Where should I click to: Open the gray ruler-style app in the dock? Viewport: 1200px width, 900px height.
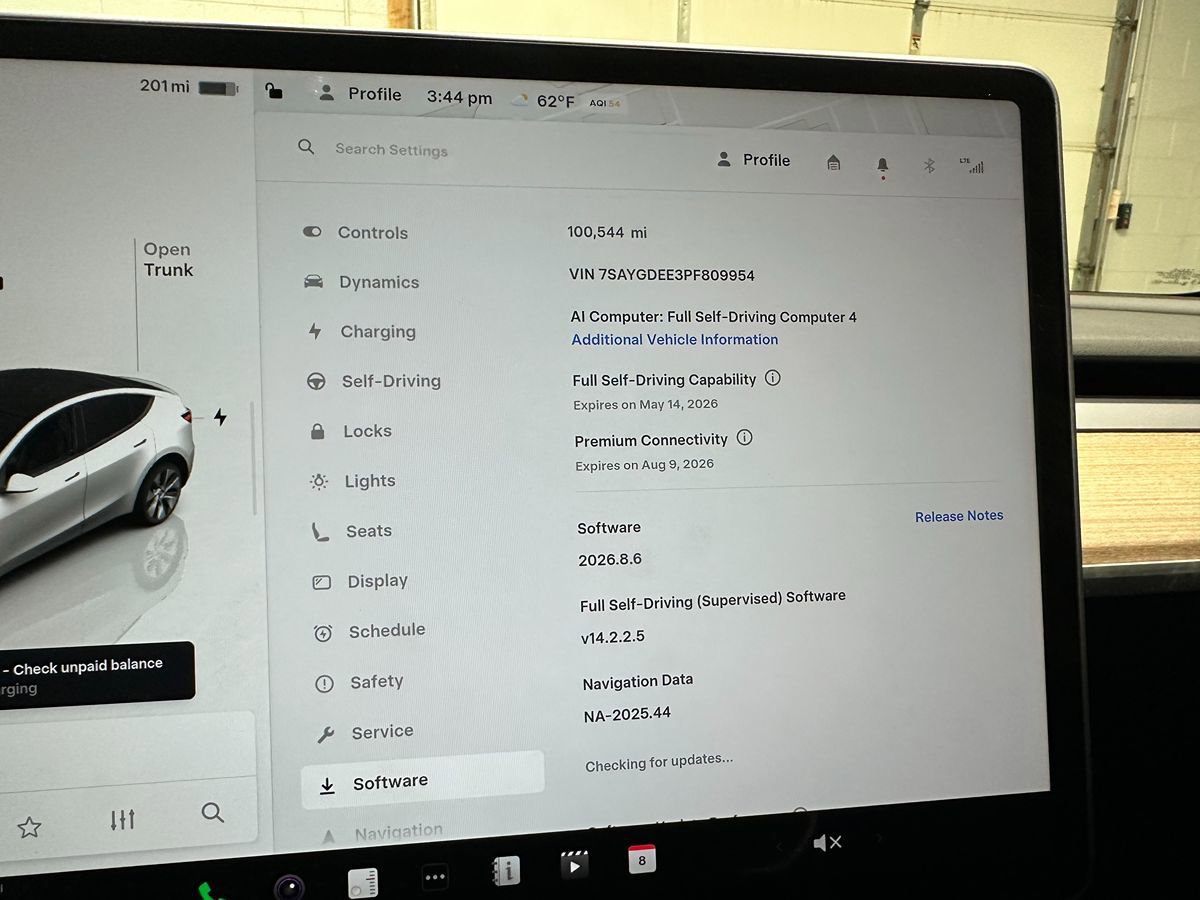pyautogui.click(x=363, y=882)
